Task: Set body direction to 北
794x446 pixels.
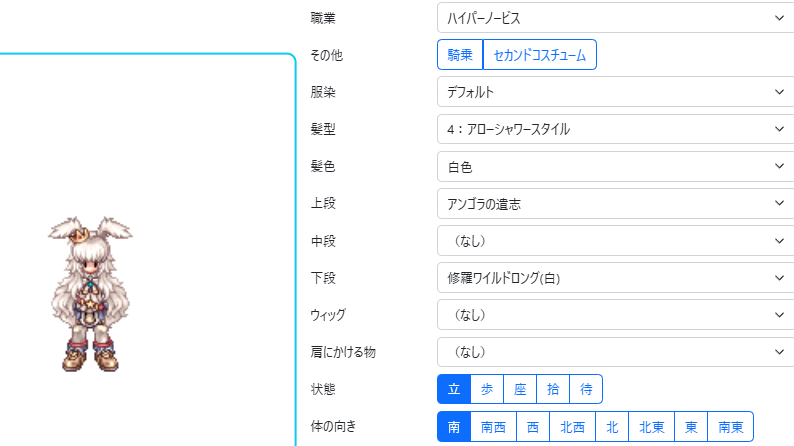Action: click(611, 427)
